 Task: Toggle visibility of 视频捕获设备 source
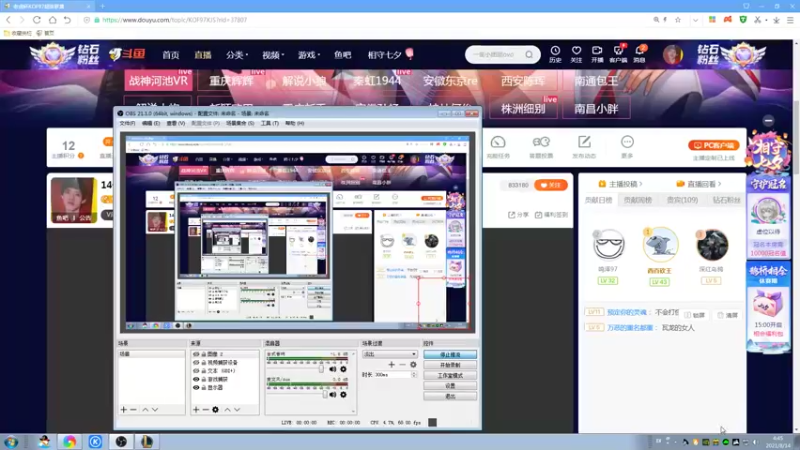(196, 362)
